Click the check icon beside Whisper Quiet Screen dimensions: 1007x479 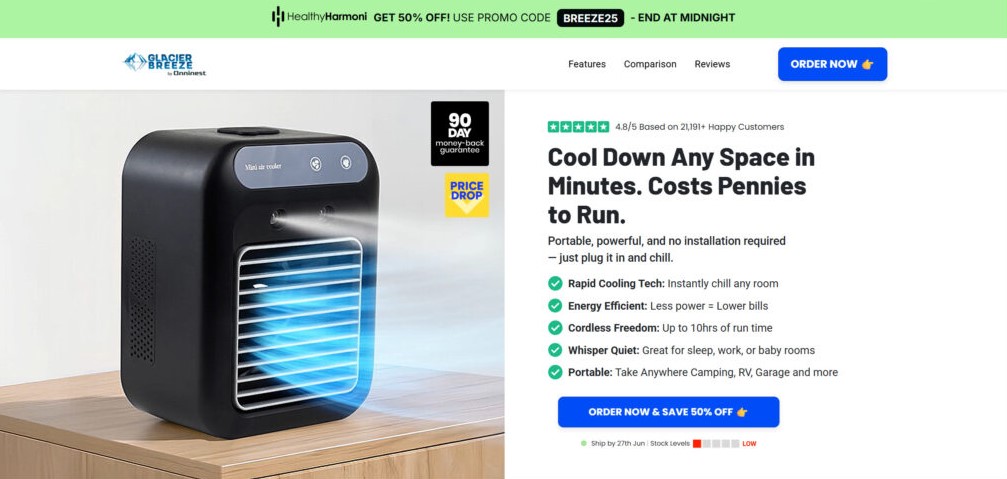click(555, 350)
